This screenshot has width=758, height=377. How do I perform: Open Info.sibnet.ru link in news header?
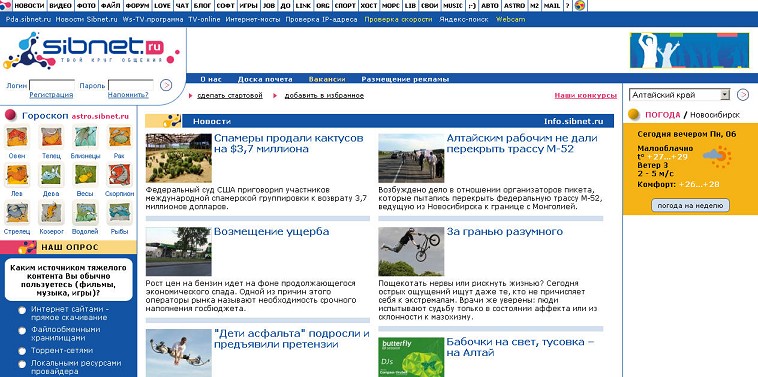click(x=574, y=121)
